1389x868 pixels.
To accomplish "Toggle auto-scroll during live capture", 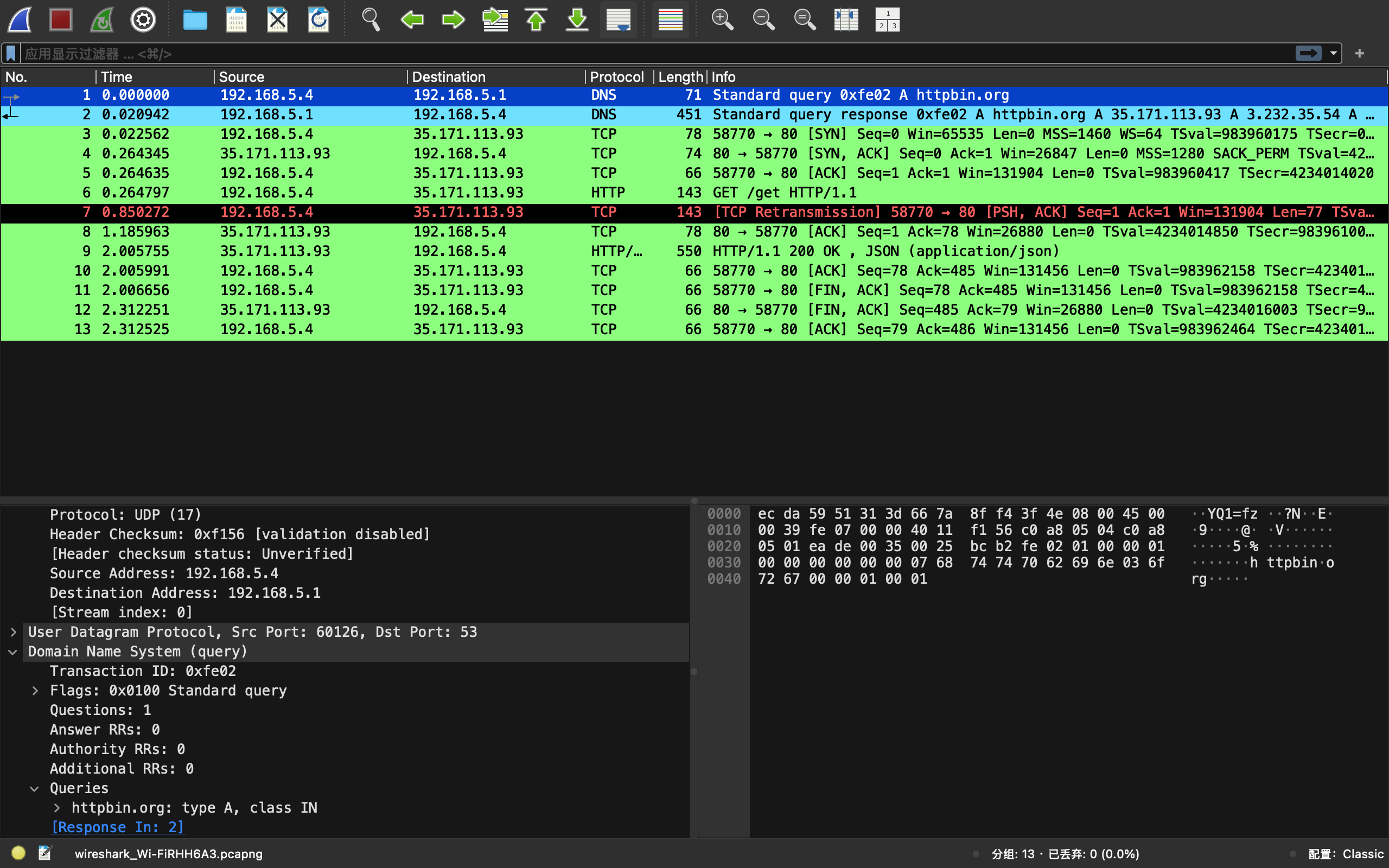I will 619,20.
